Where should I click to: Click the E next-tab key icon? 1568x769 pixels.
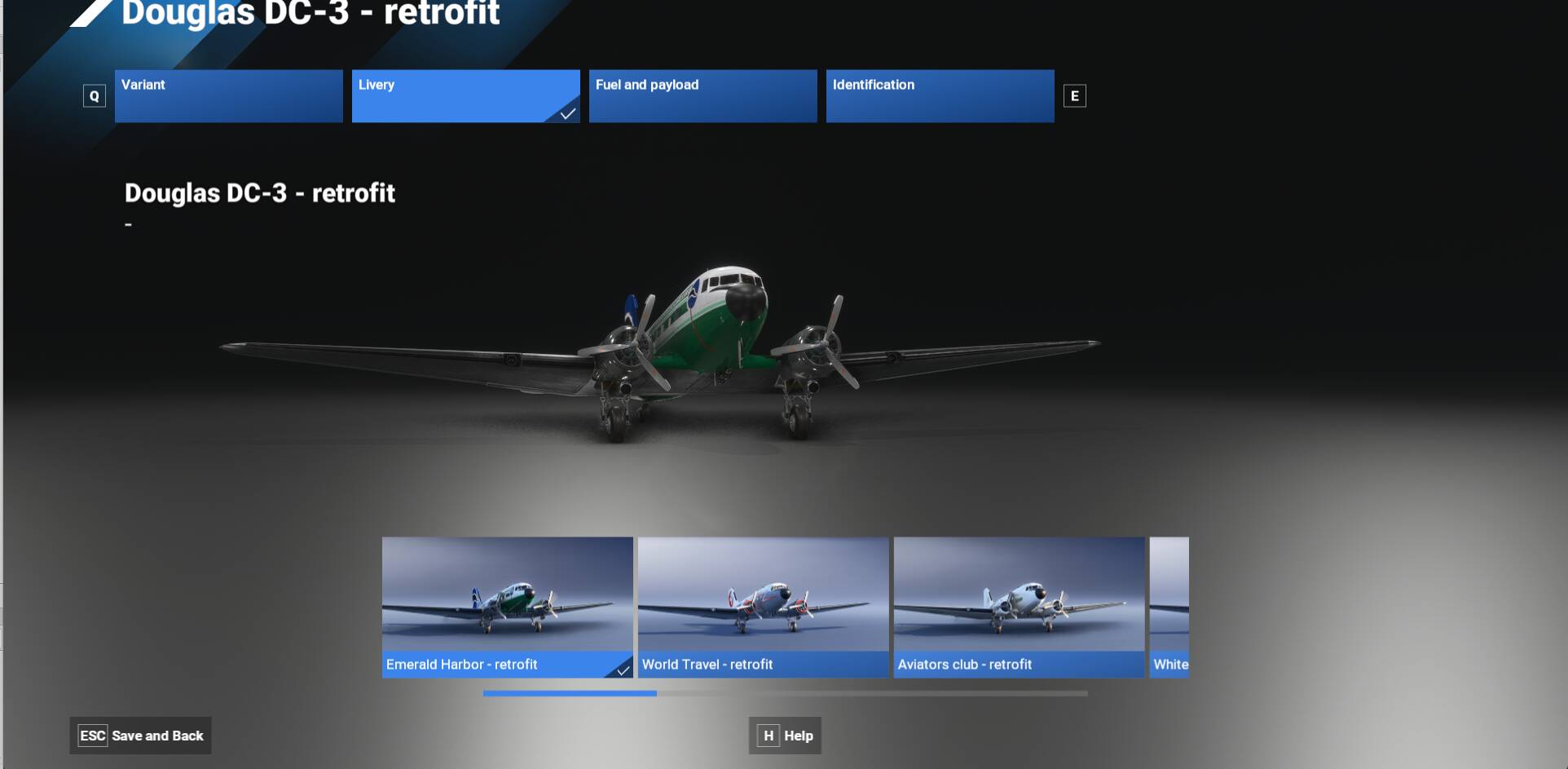(1075, 96)
